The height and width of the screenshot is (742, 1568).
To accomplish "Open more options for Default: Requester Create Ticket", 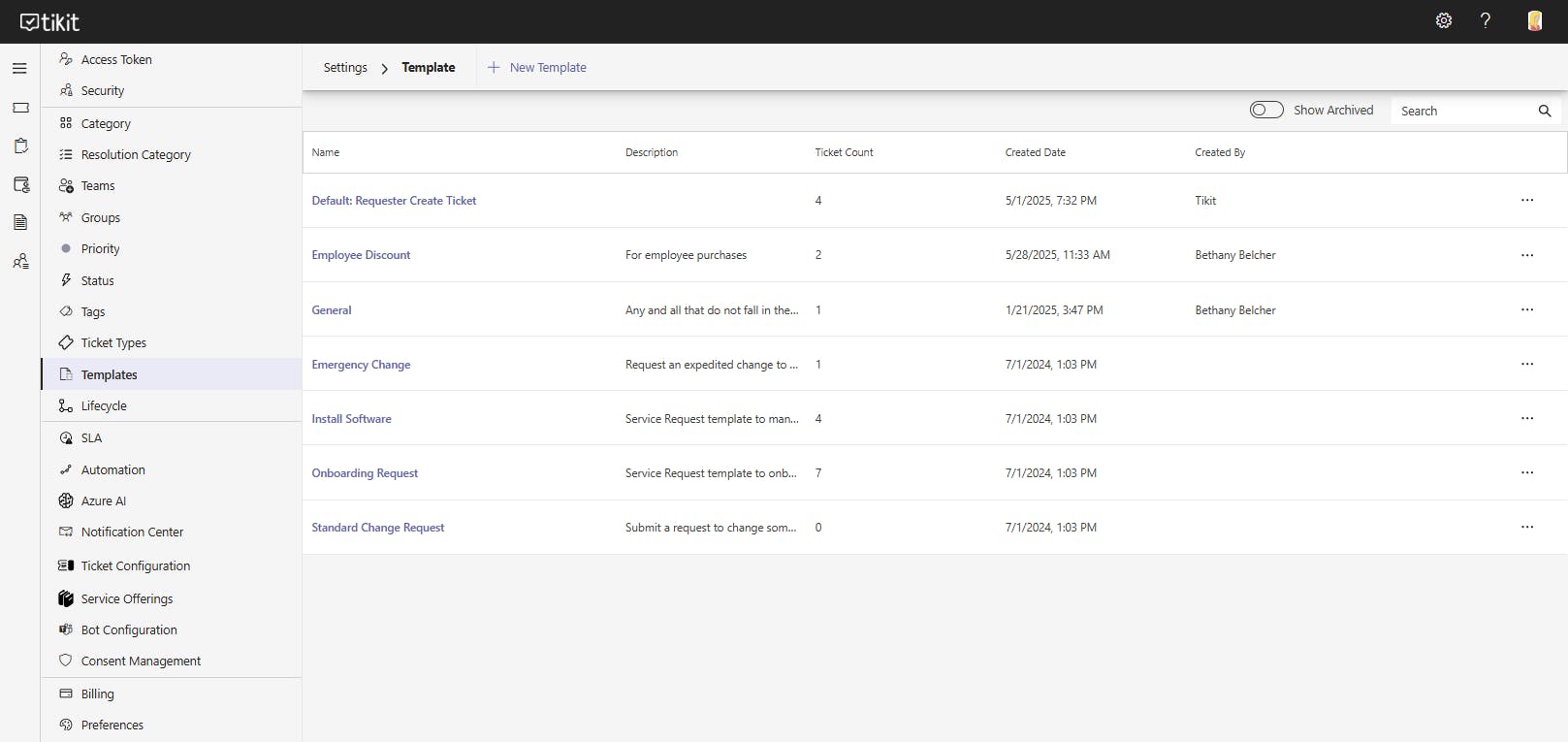I will [x=1527, y=201].
